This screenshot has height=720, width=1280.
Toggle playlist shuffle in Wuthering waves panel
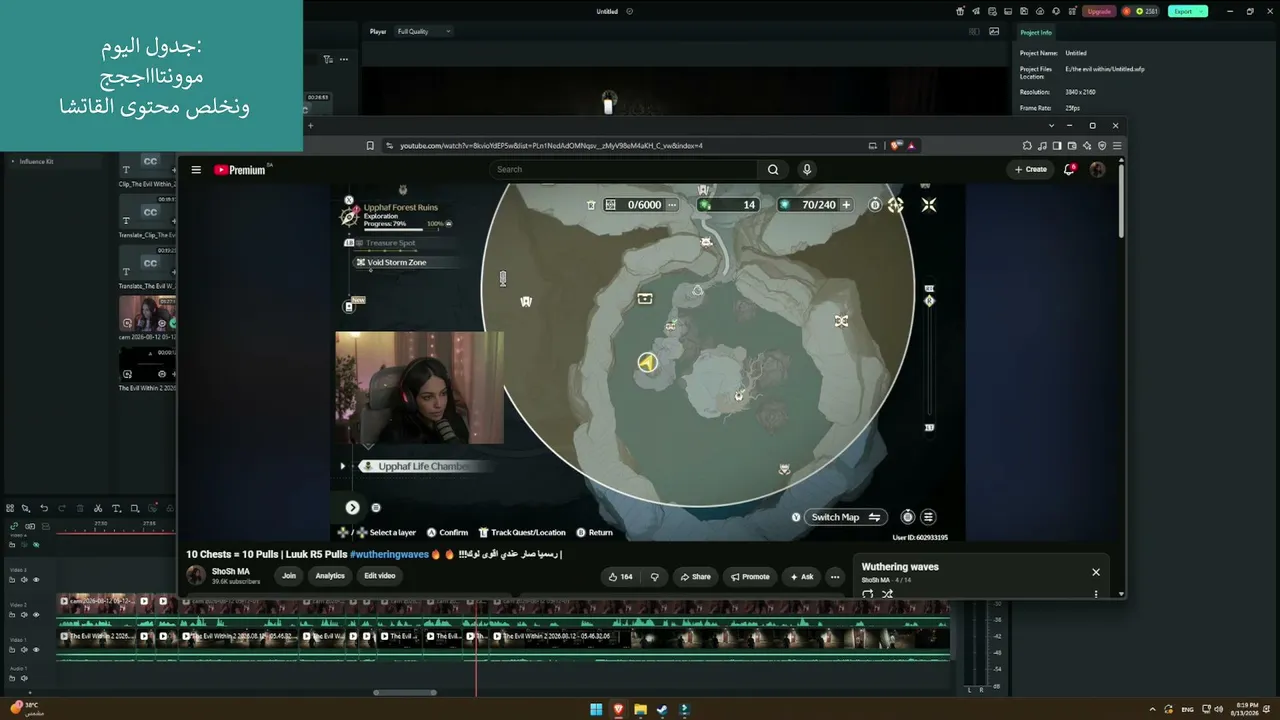coord(887,594)
